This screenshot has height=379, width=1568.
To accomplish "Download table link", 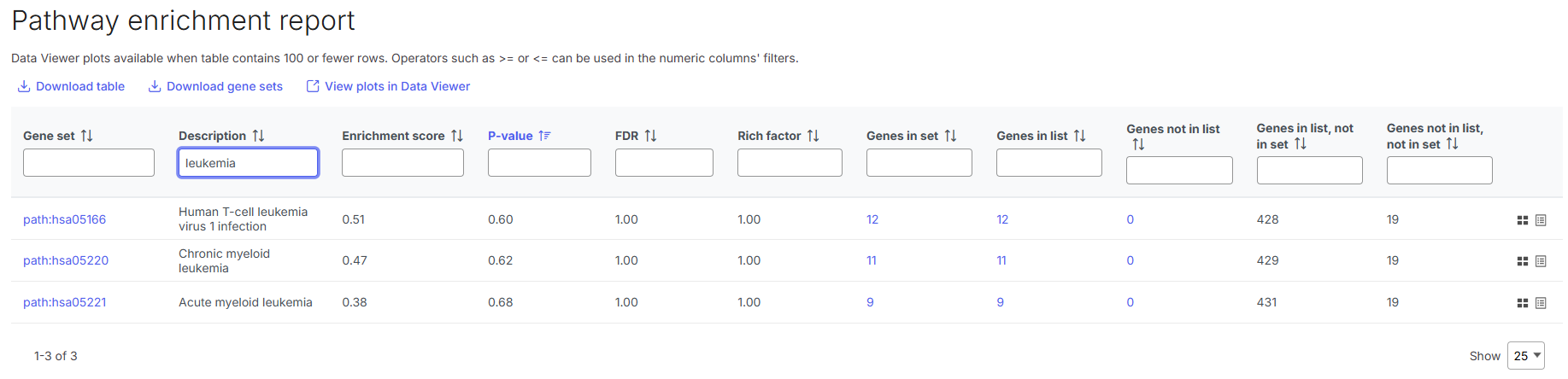I will pos(72,86).
